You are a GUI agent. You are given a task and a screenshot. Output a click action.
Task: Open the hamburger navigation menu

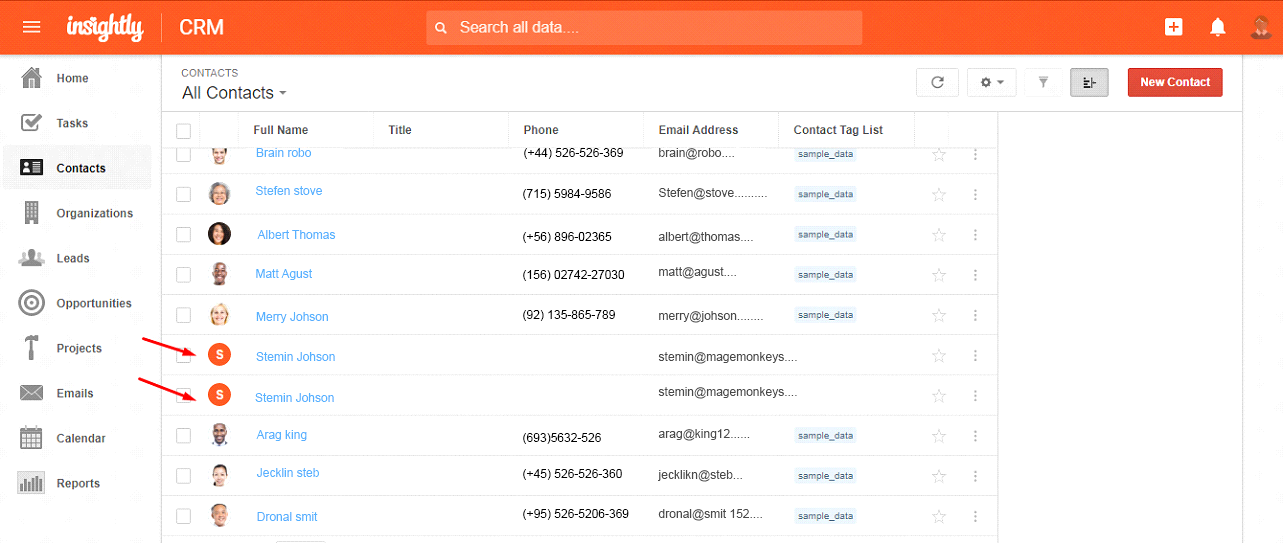click(31, 27)
